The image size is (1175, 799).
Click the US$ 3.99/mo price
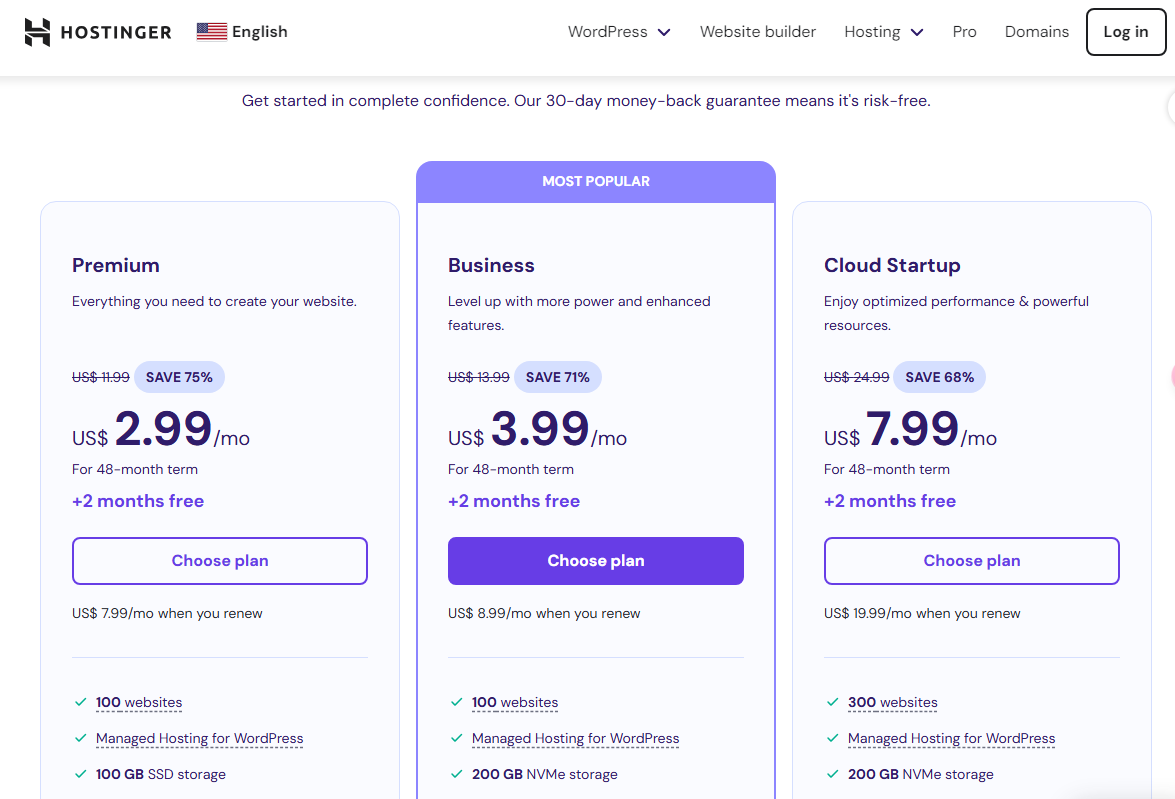pos(537,430)
